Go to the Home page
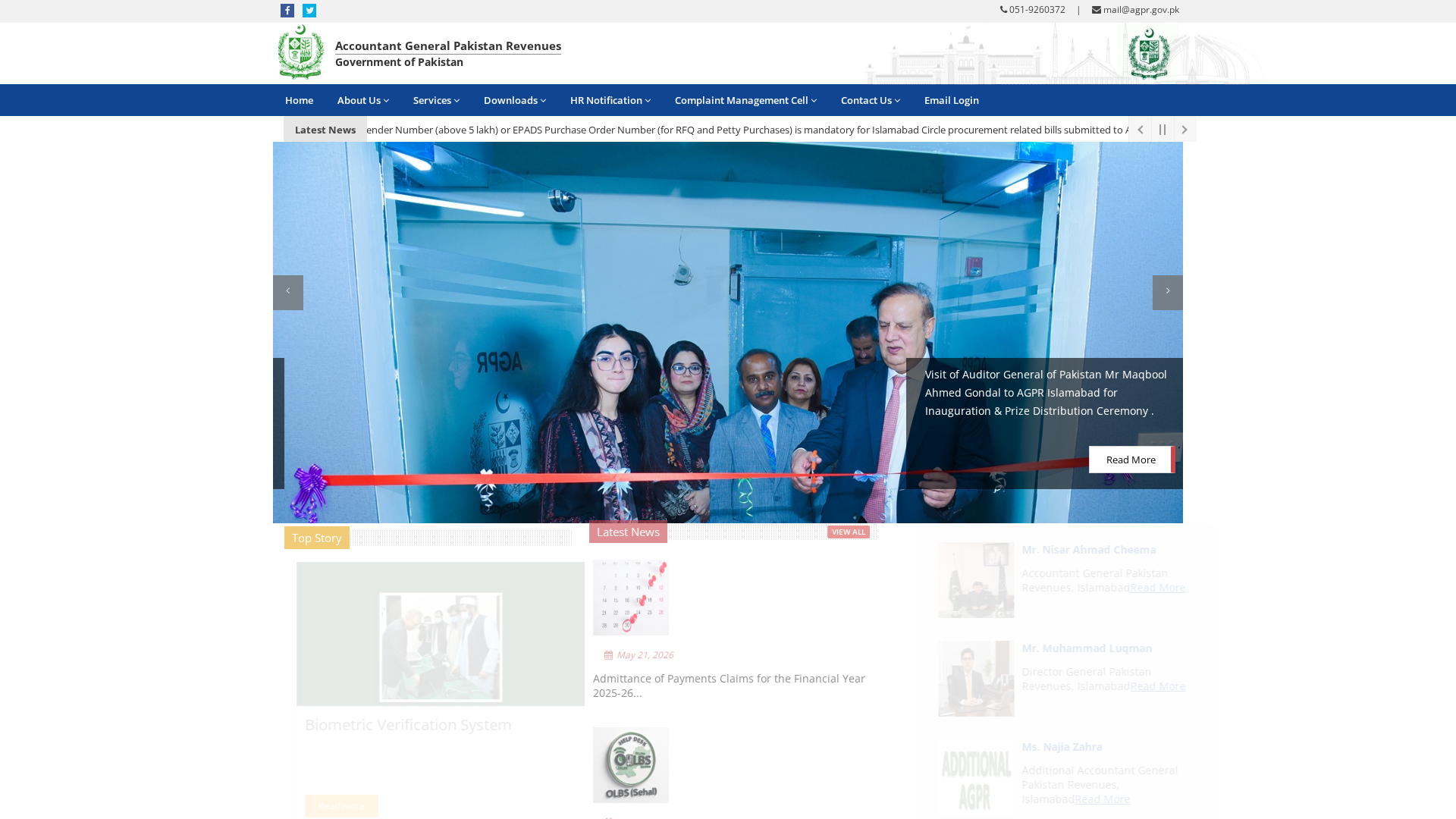 pos(299,100)
